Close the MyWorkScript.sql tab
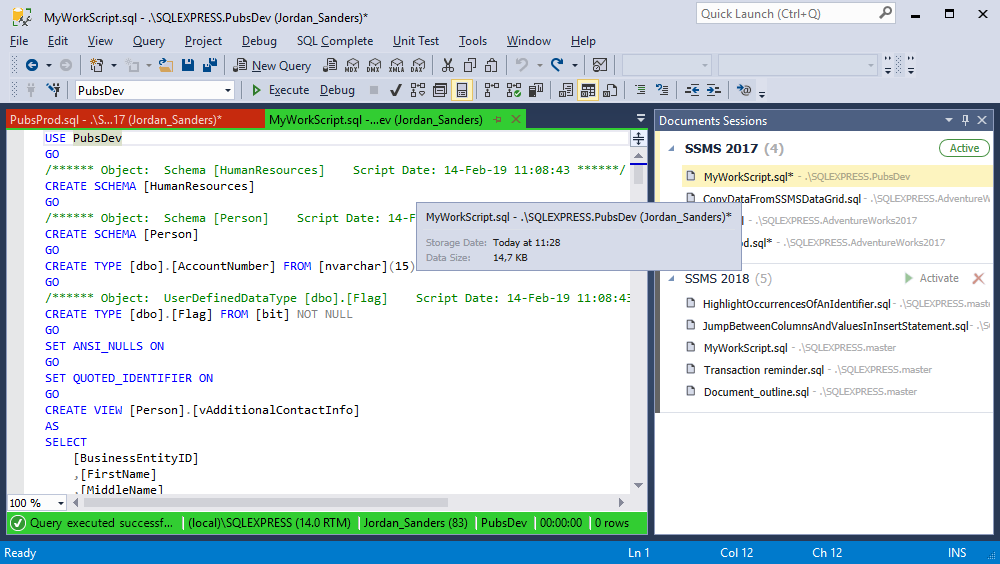Screen dimensions: 1000x564 coord(516,119)
